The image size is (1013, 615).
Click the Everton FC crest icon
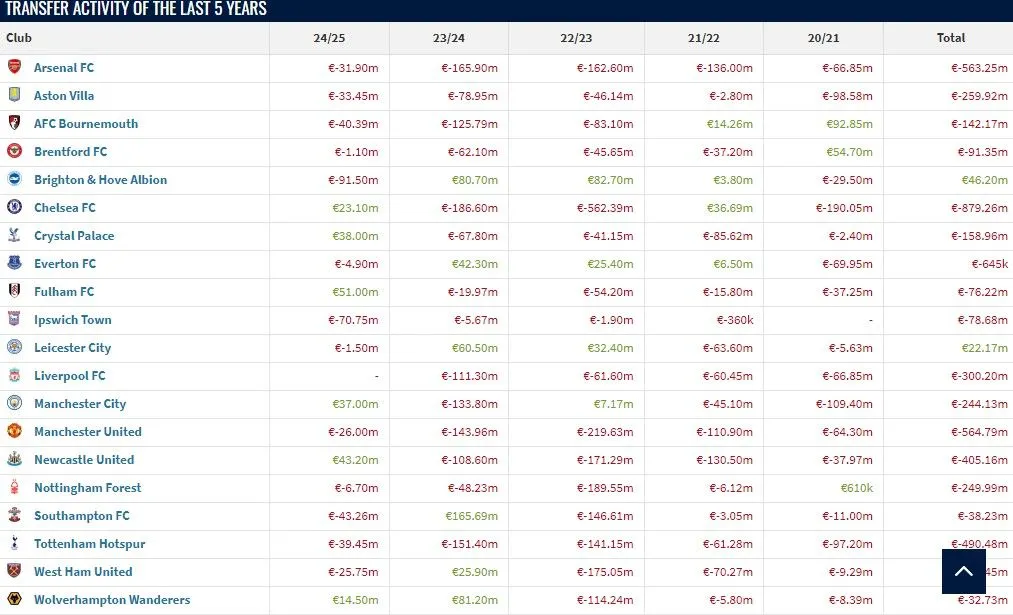[x=14, y=263]
